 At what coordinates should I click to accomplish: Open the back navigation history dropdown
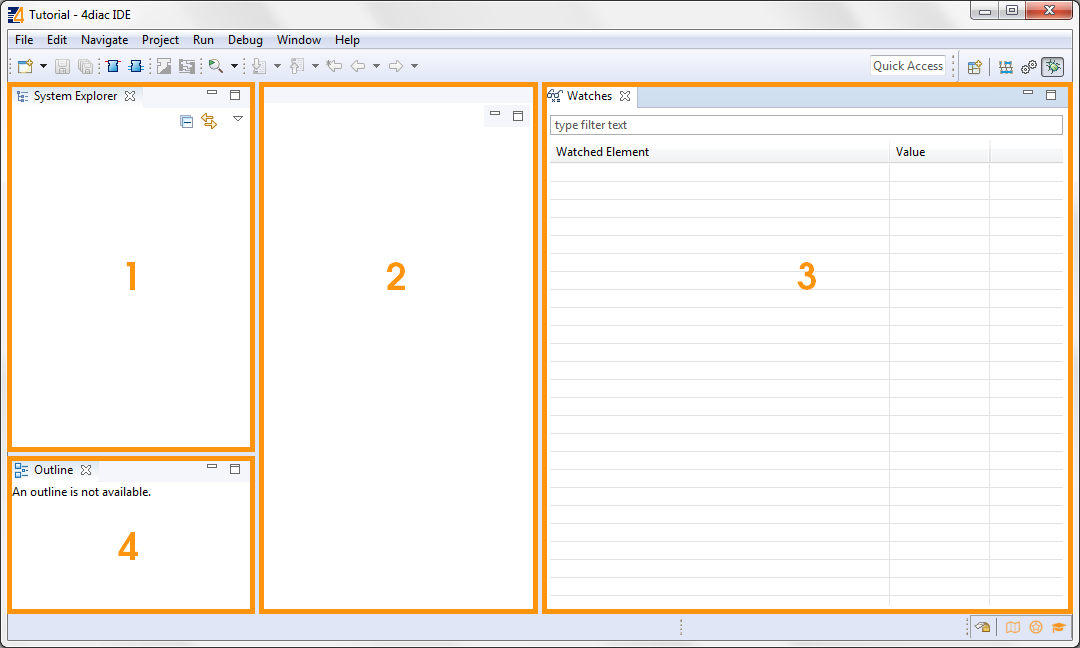click(x=374, y=66)
